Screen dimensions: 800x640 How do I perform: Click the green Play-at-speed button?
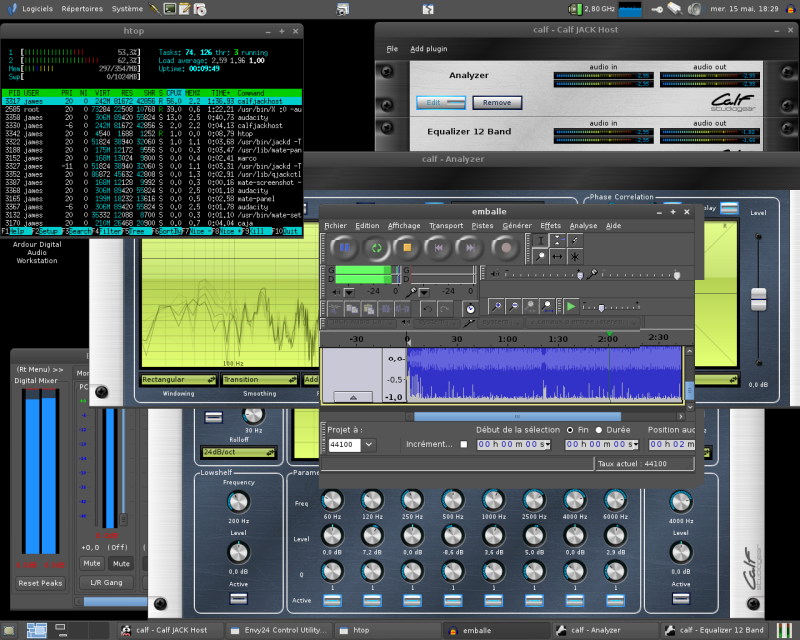click(570, 306)
